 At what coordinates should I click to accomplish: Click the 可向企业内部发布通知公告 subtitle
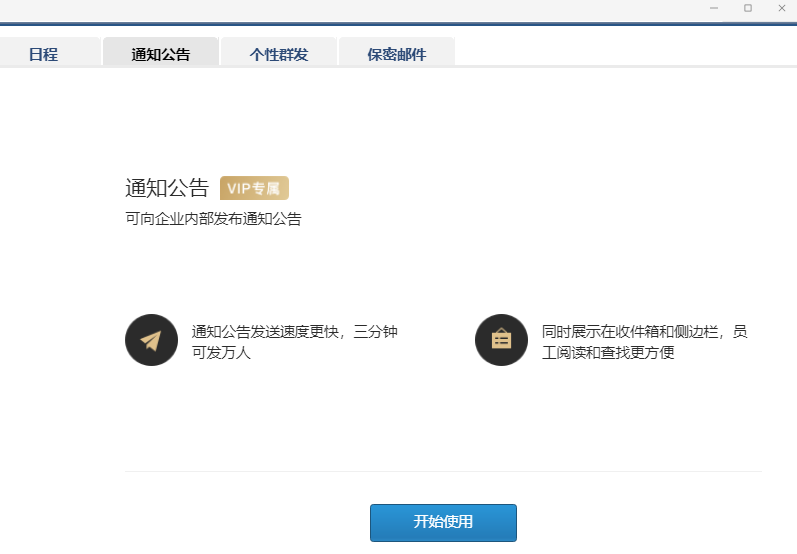(213, 219)
